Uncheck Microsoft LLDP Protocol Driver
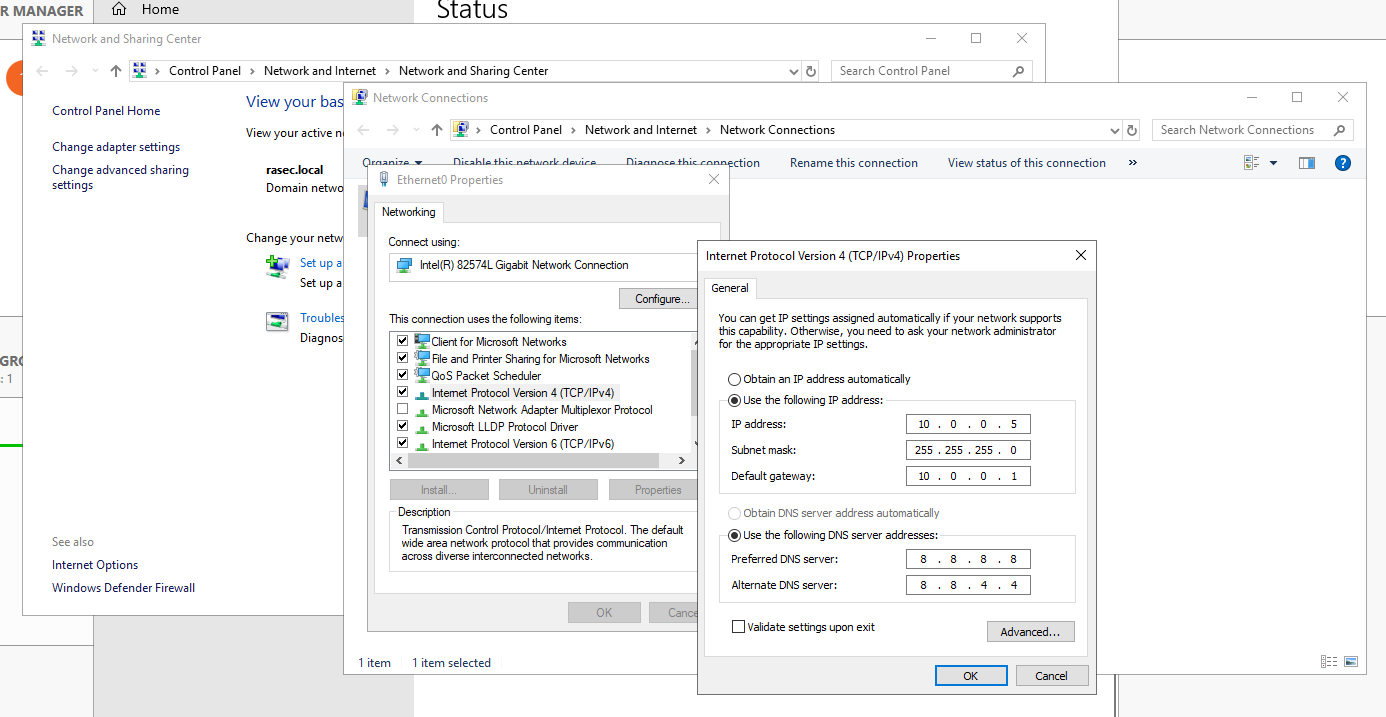The height and width of the screenshot is (717, 1386). click(403, 427)
